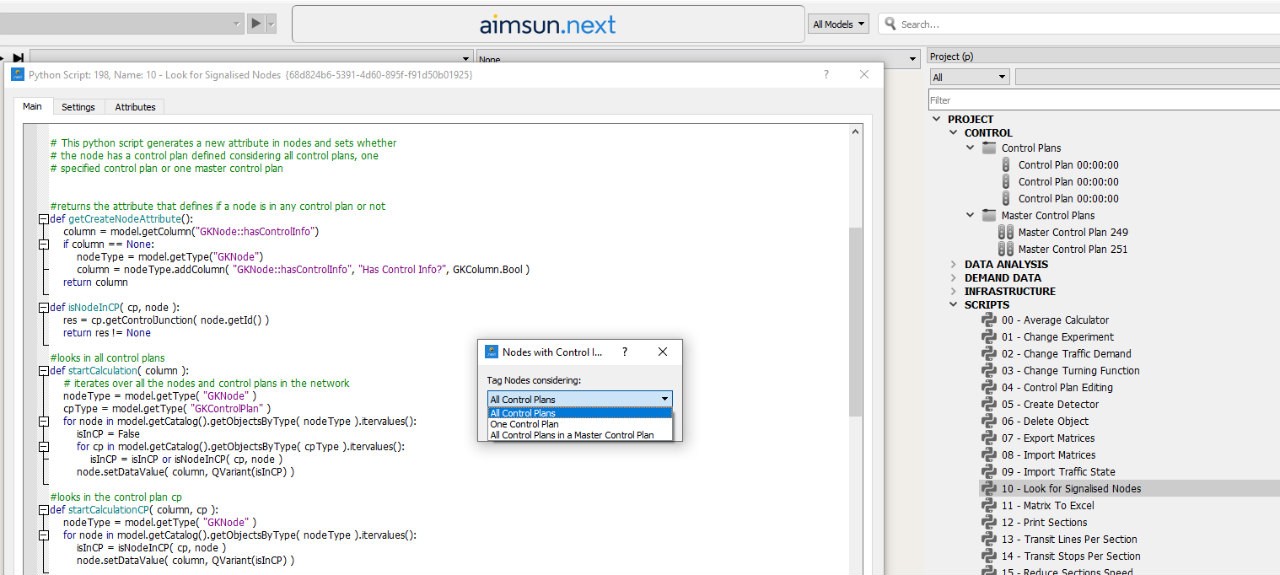Click the help question mark in Nodes with Control dialog

click(x=625, y=352)
